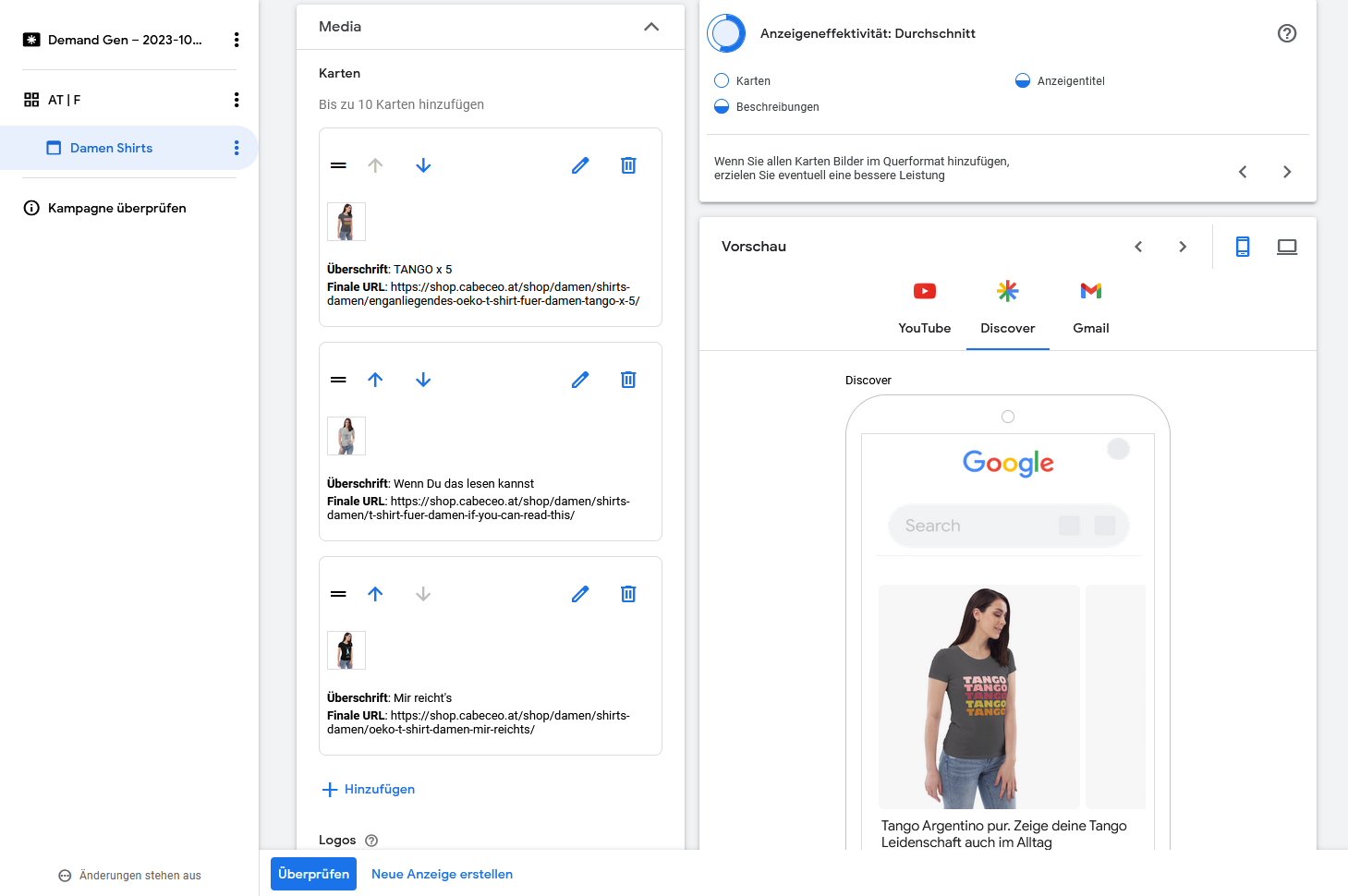Switch to the Discover preview tab
1348x896 pixels.
(1008, 309)
